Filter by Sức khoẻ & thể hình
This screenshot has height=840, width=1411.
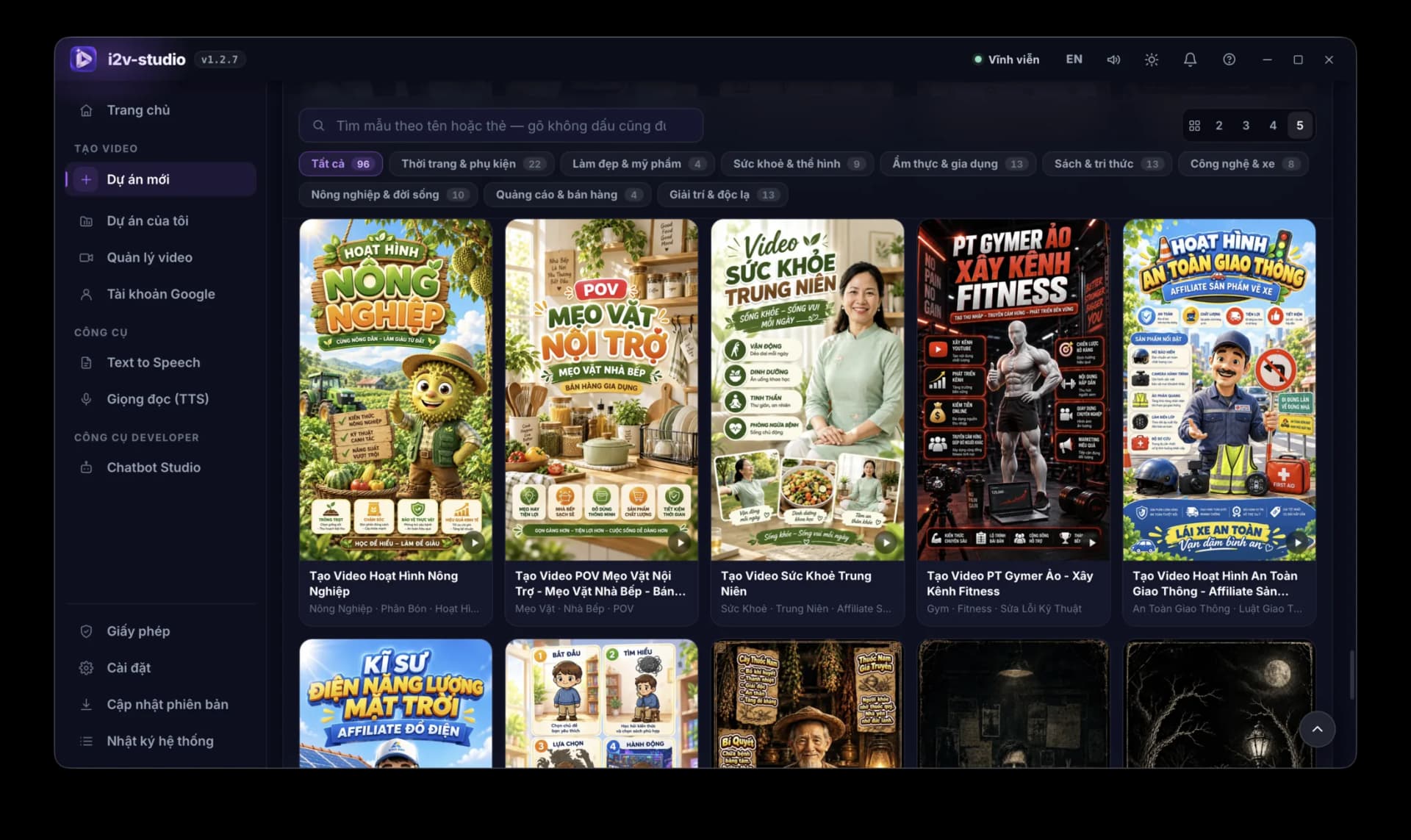pos(797,164)
